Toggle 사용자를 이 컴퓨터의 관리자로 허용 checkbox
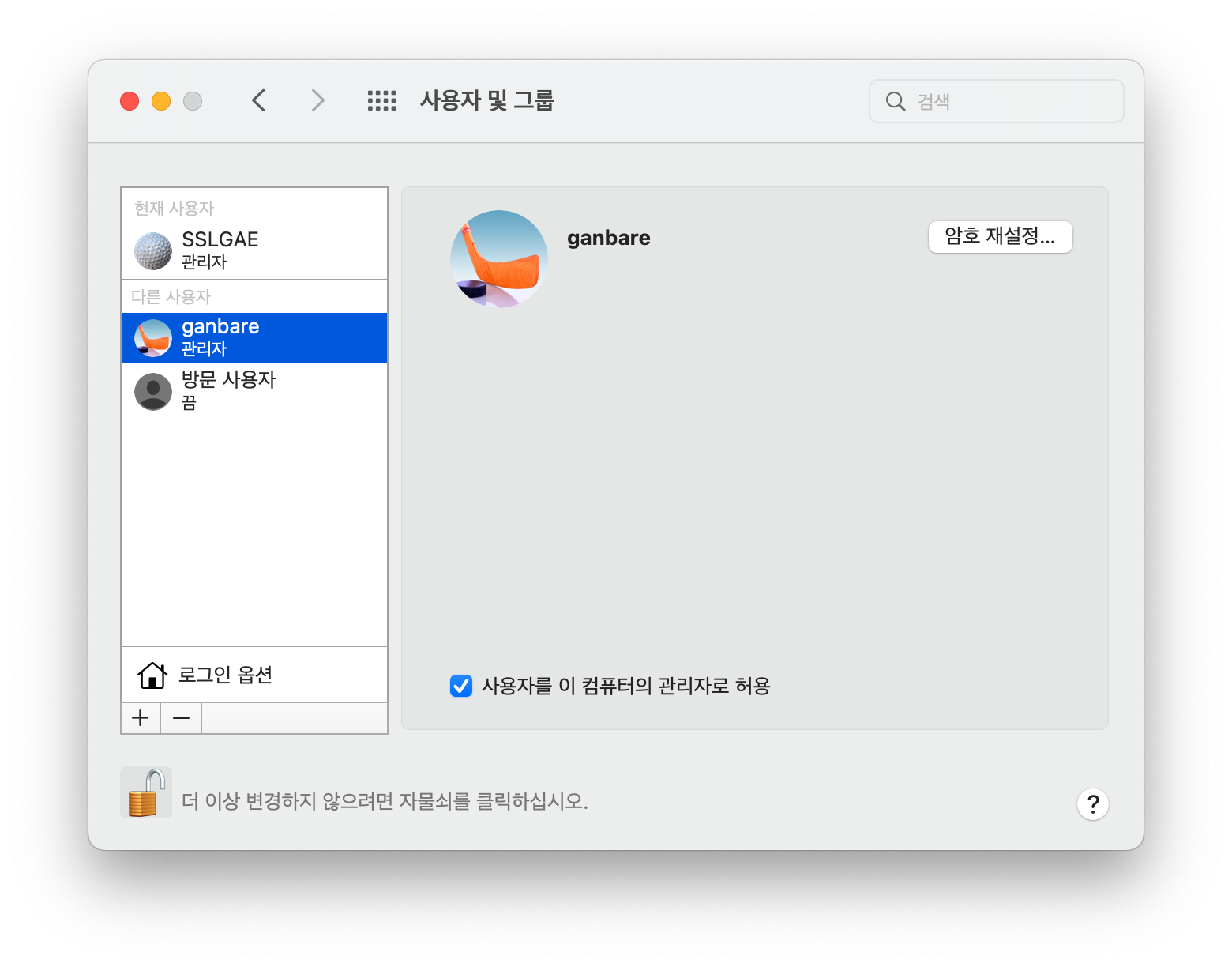Screen dimensions: 1232x967 tap(461, 686)
